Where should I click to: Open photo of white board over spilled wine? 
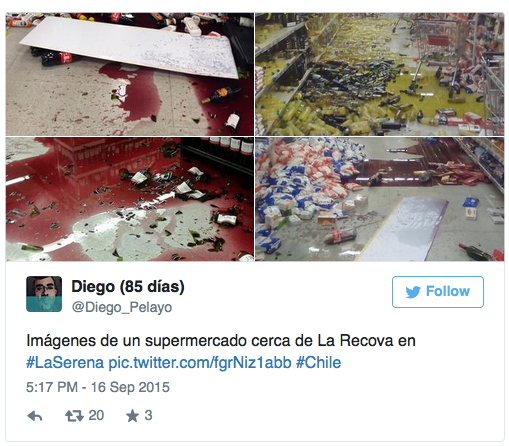point(130,74)
